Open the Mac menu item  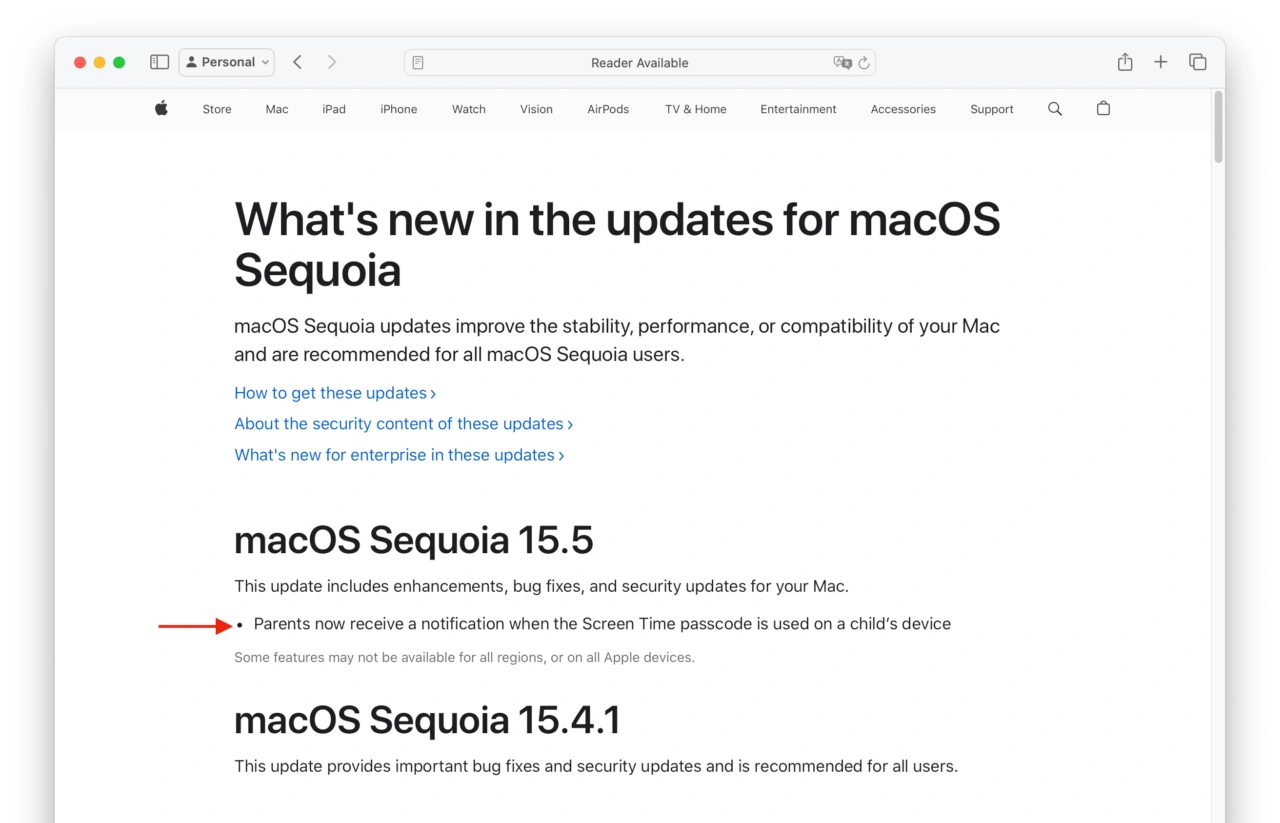[x=277, y=109]
